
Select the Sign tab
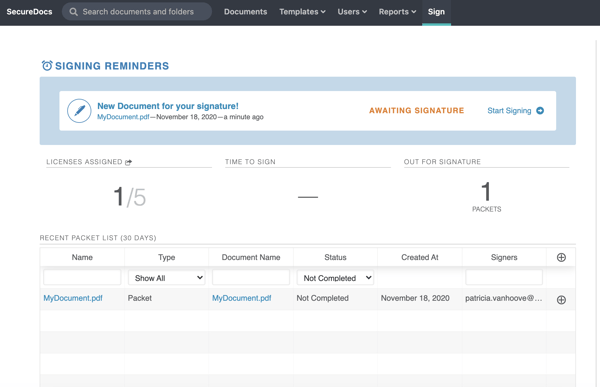click(436, 12)
